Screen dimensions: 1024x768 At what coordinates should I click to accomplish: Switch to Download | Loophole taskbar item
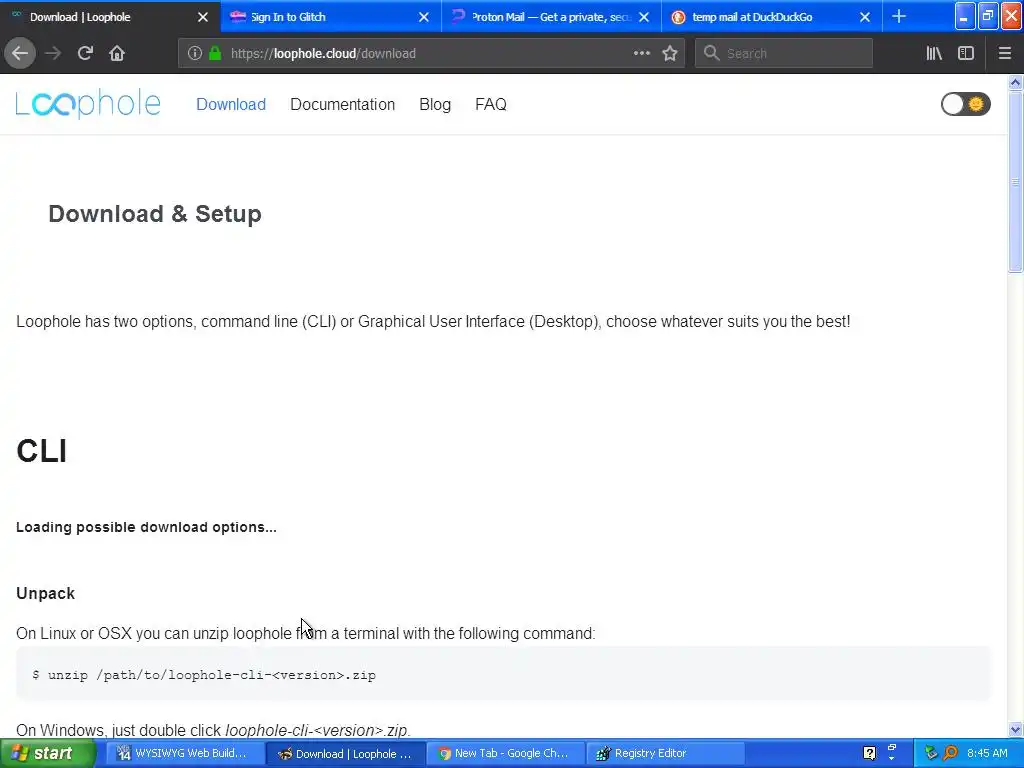346,753
